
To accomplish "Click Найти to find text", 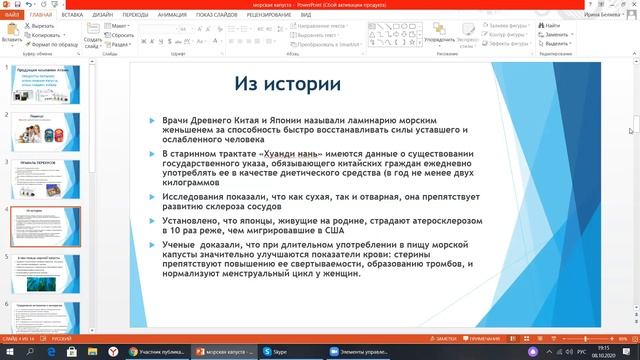I will (x=549, y=26).
